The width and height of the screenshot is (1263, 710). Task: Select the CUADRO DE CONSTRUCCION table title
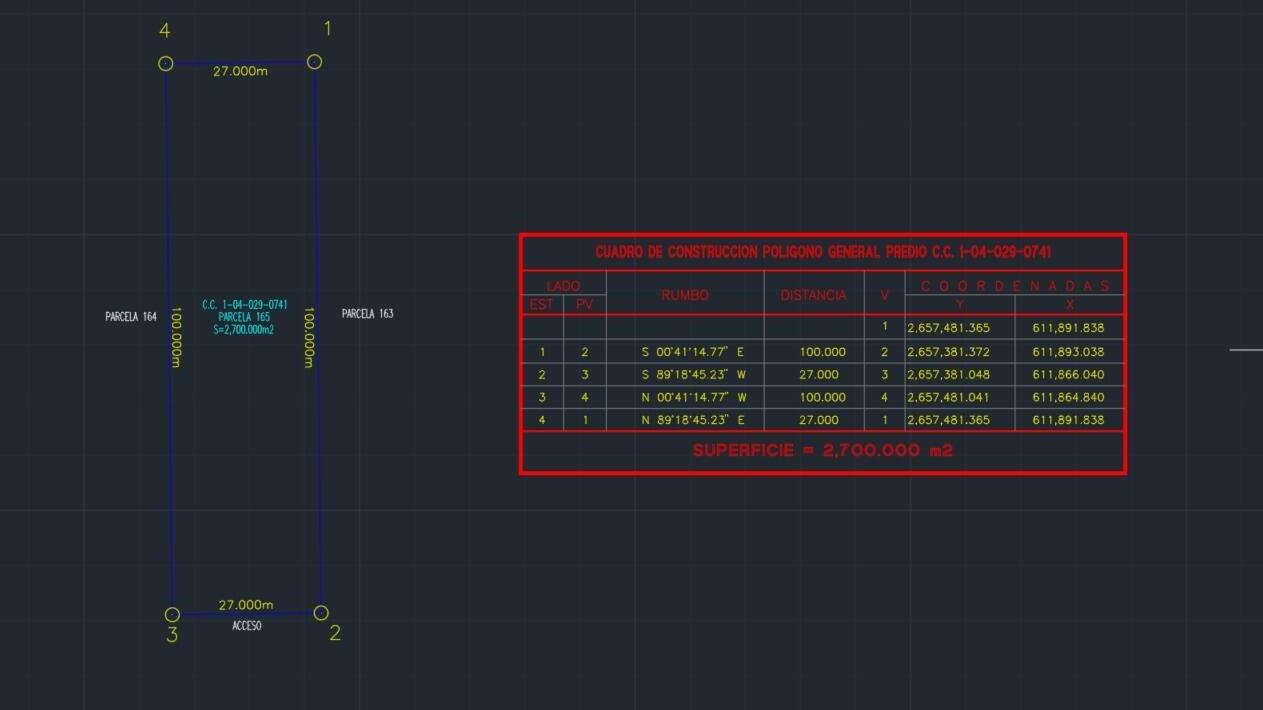click(822, 252)
